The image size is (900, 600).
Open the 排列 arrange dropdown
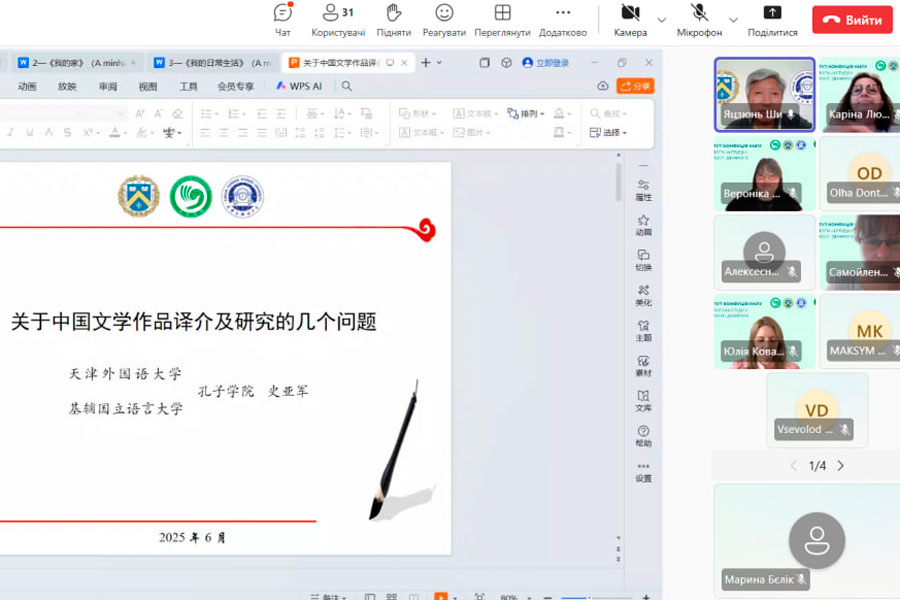(x=526, y=113)
